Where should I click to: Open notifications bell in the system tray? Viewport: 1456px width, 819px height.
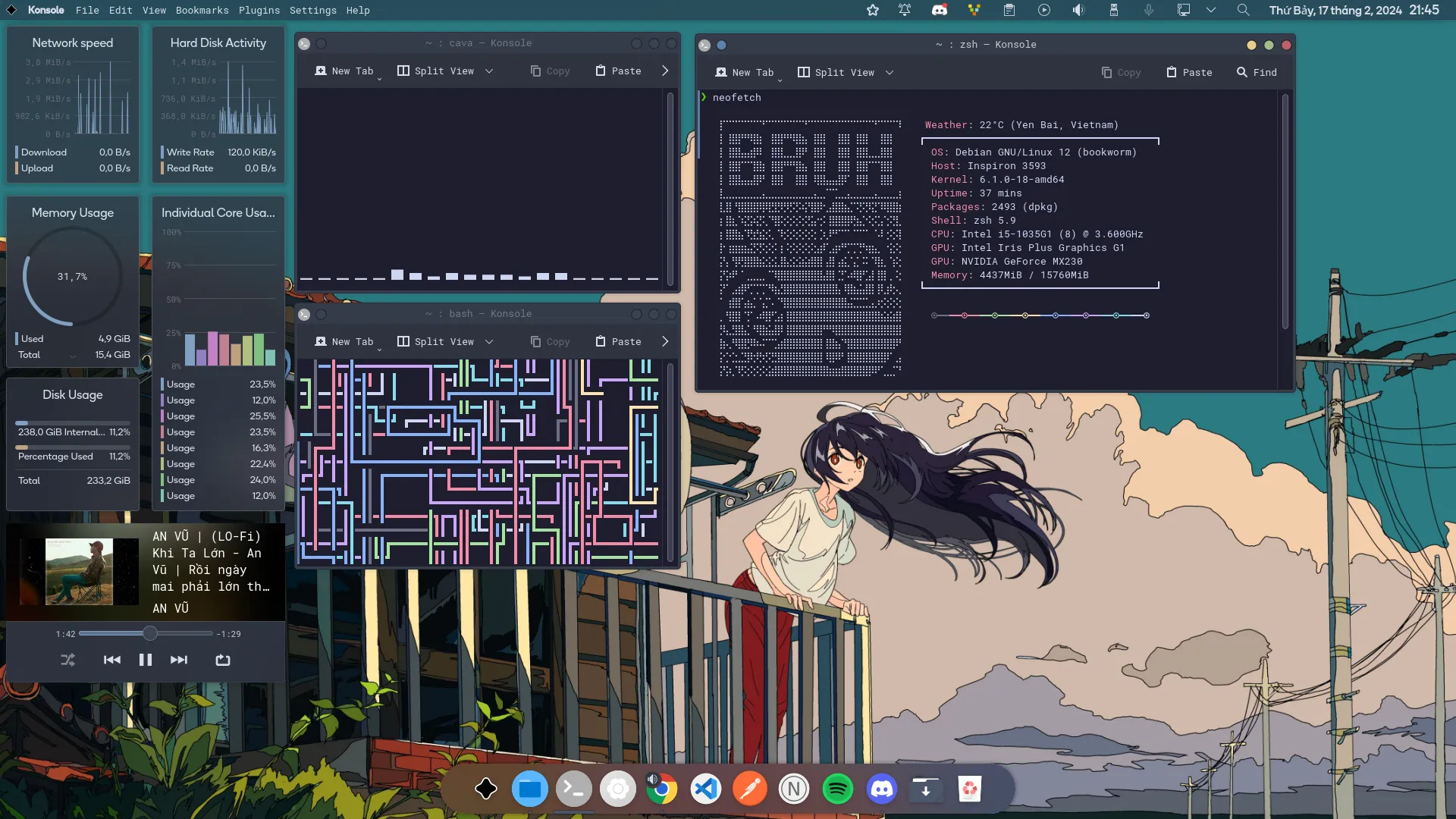pyautogui.click(x=905, y=10)
